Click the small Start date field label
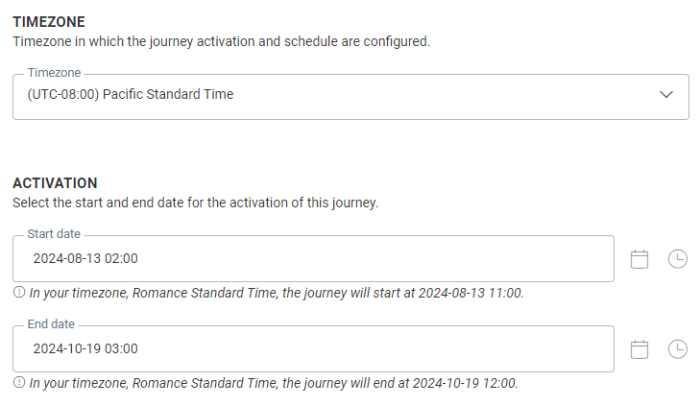Screen dimensions: 700x406 pyautogui.click(x=55, y=235)
